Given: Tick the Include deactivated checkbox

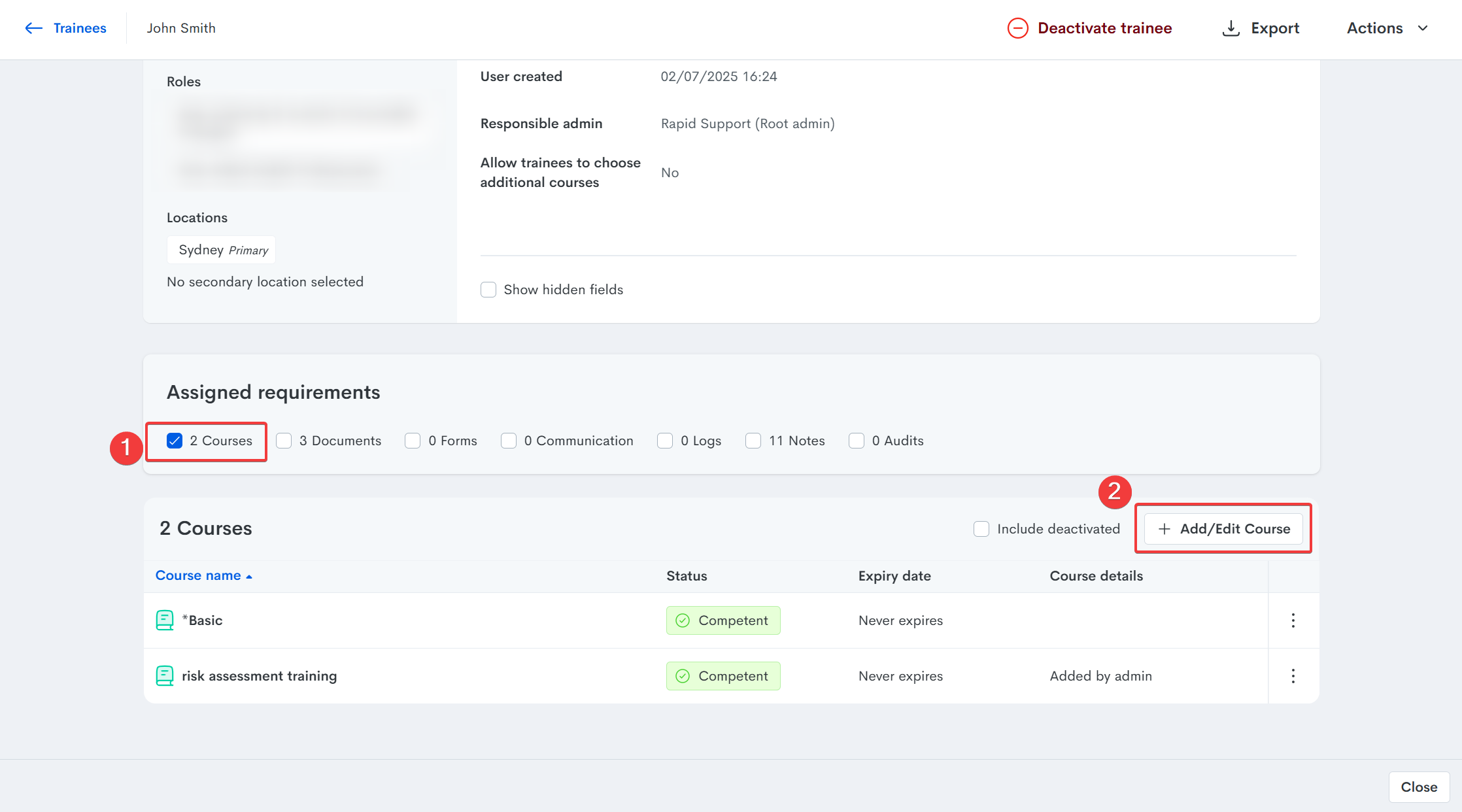Looking at the screenshot, I should (981, 529).
